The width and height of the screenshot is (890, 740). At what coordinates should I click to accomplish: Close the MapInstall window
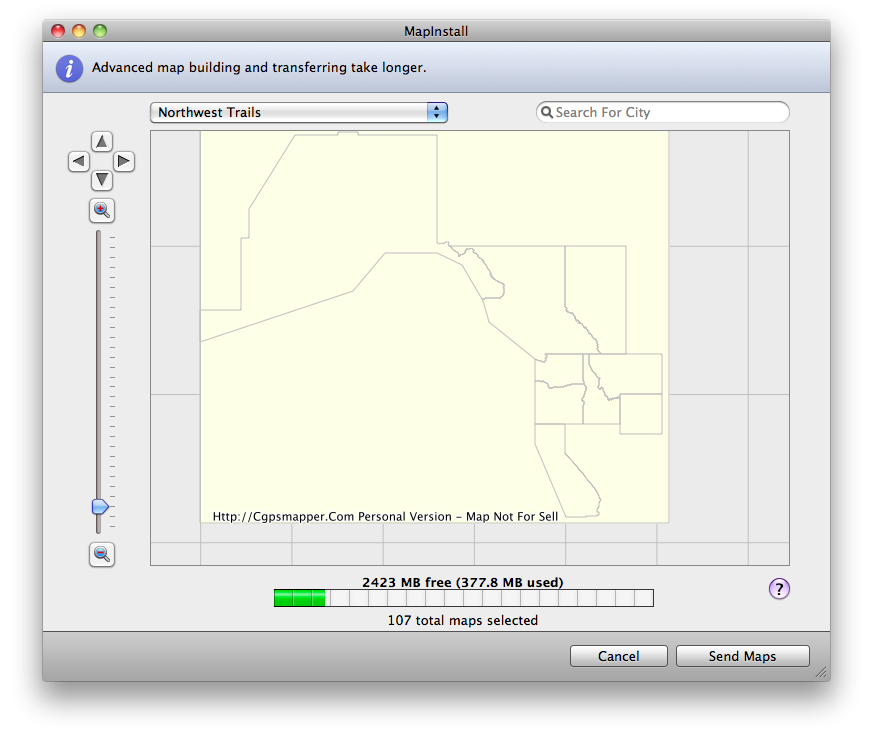pyautogui.click(x=58, y=31)
